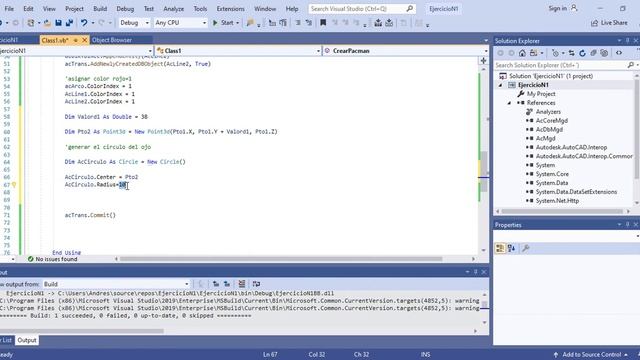Click the lightbulb quick actions icon on line 67
Image resolution: width=640 pixels, height=360 pixels.
[14, 185]
